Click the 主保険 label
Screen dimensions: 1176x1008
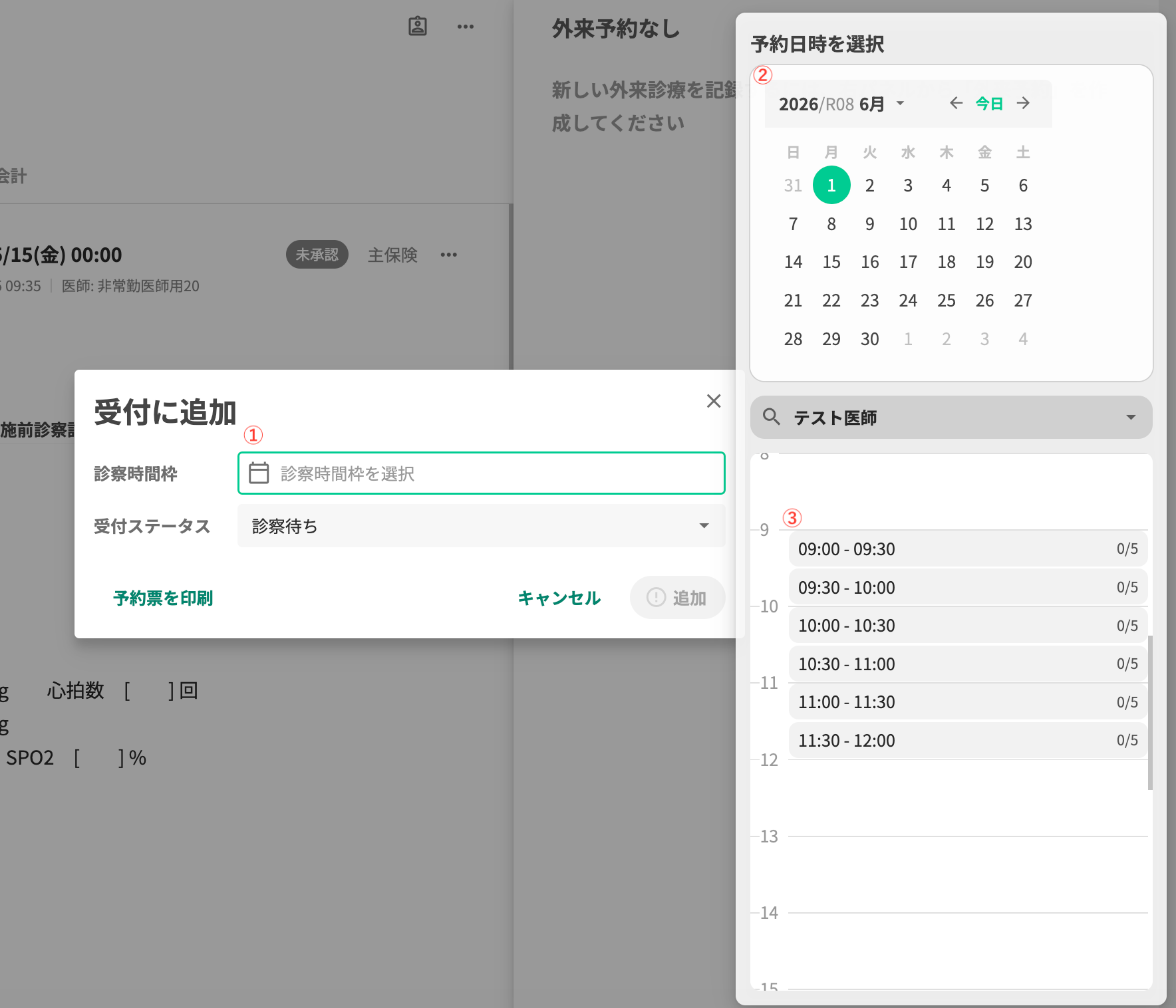pos(392,255)
